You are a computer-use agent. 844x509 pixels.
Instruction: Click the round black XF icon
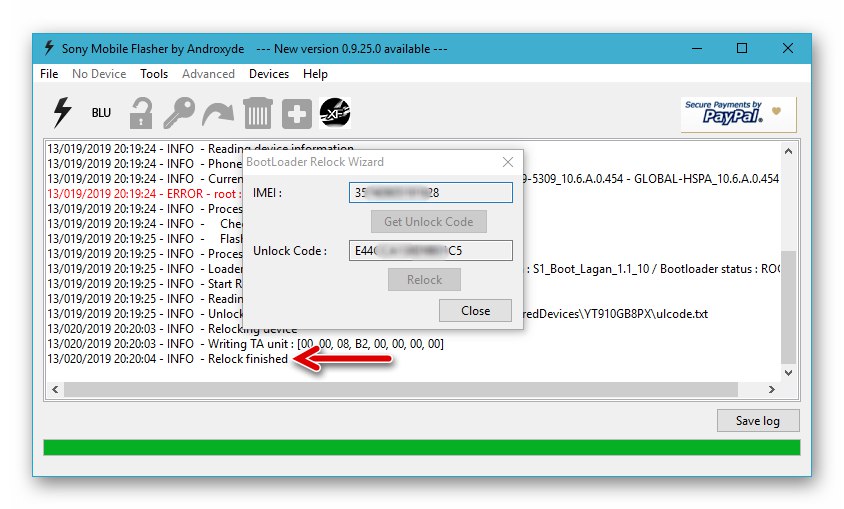335,113
